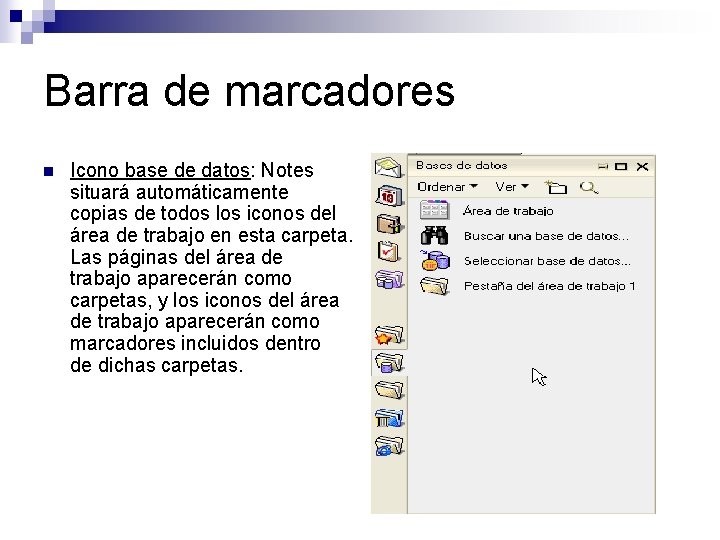This screenshot has width=720, height=540.
Task: Select 'Buscar una base de datos...' entry
Action: [546, 236]
